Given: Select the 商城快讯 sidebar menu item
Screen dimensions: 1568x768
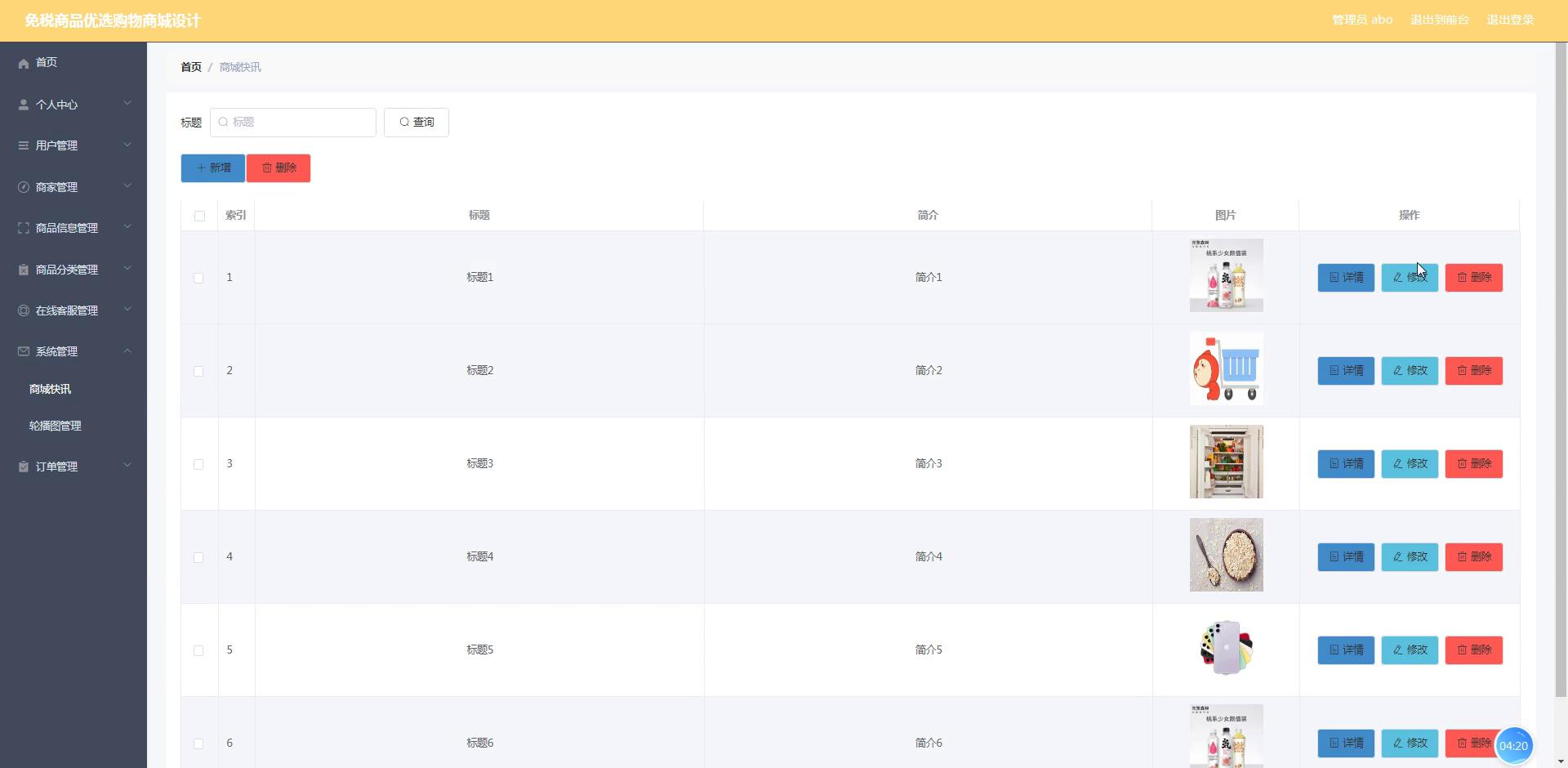Looking at the screenshot, I should pos(51,389).
